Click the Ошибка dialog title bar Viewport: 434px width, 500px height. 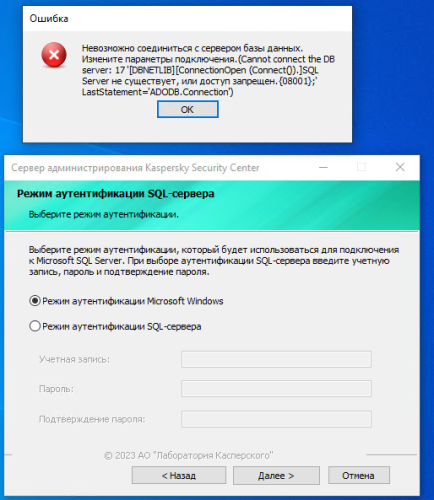click(187, 19)
